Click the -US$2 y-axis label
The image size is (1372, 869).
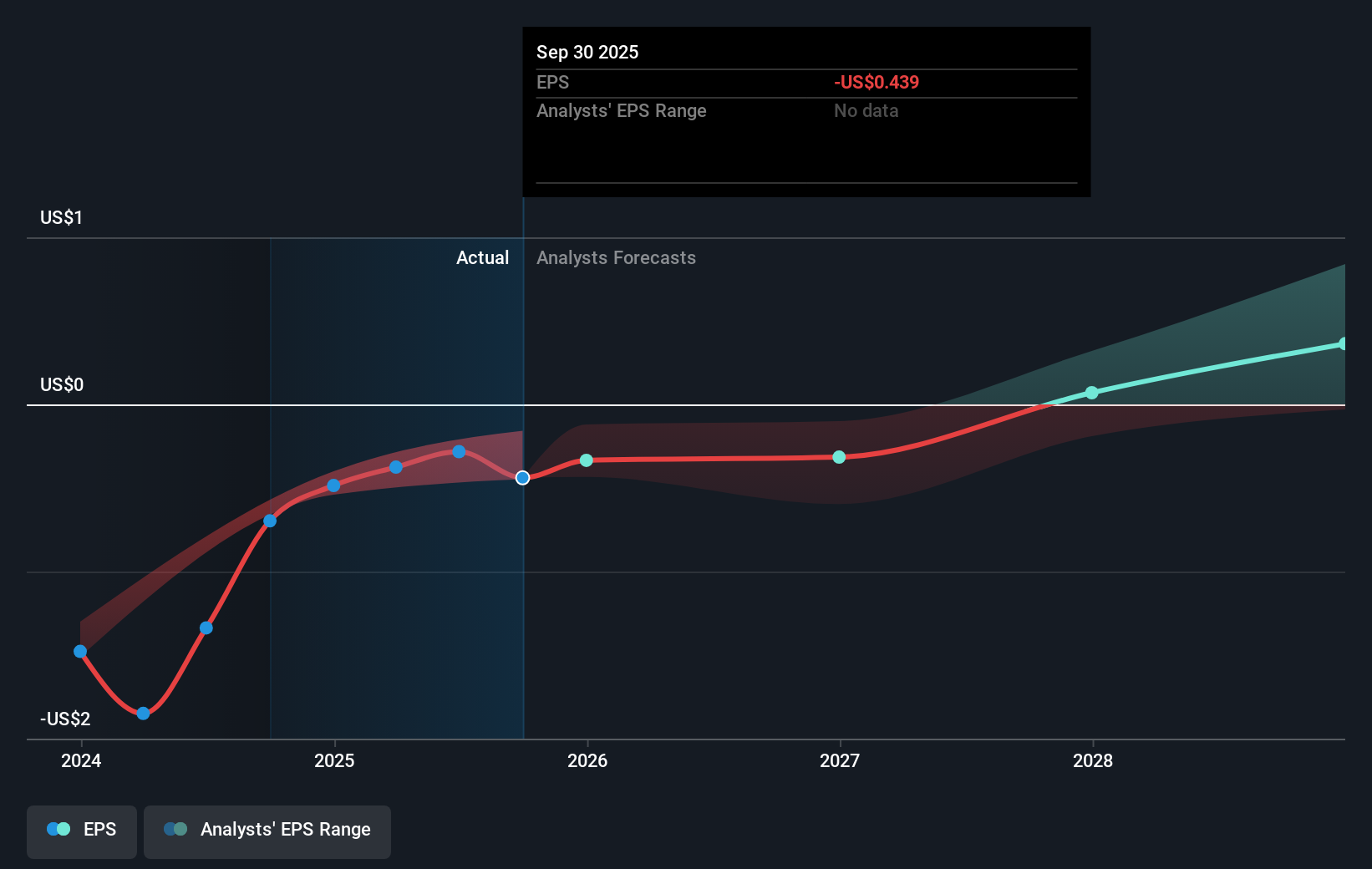tap(65, 719)
